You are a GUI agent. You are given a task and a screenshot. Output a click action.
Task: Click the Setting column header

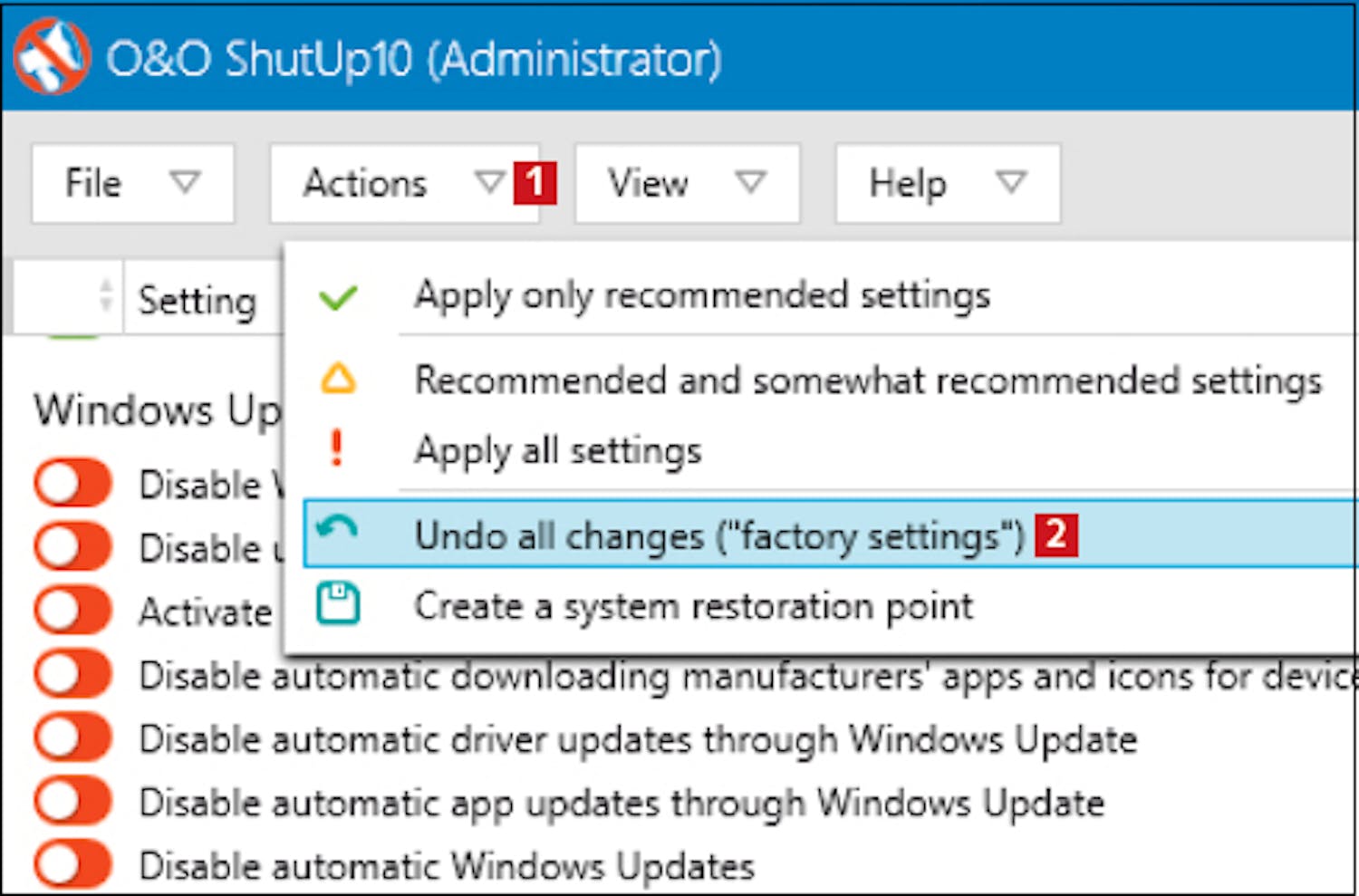pos(198,300)
